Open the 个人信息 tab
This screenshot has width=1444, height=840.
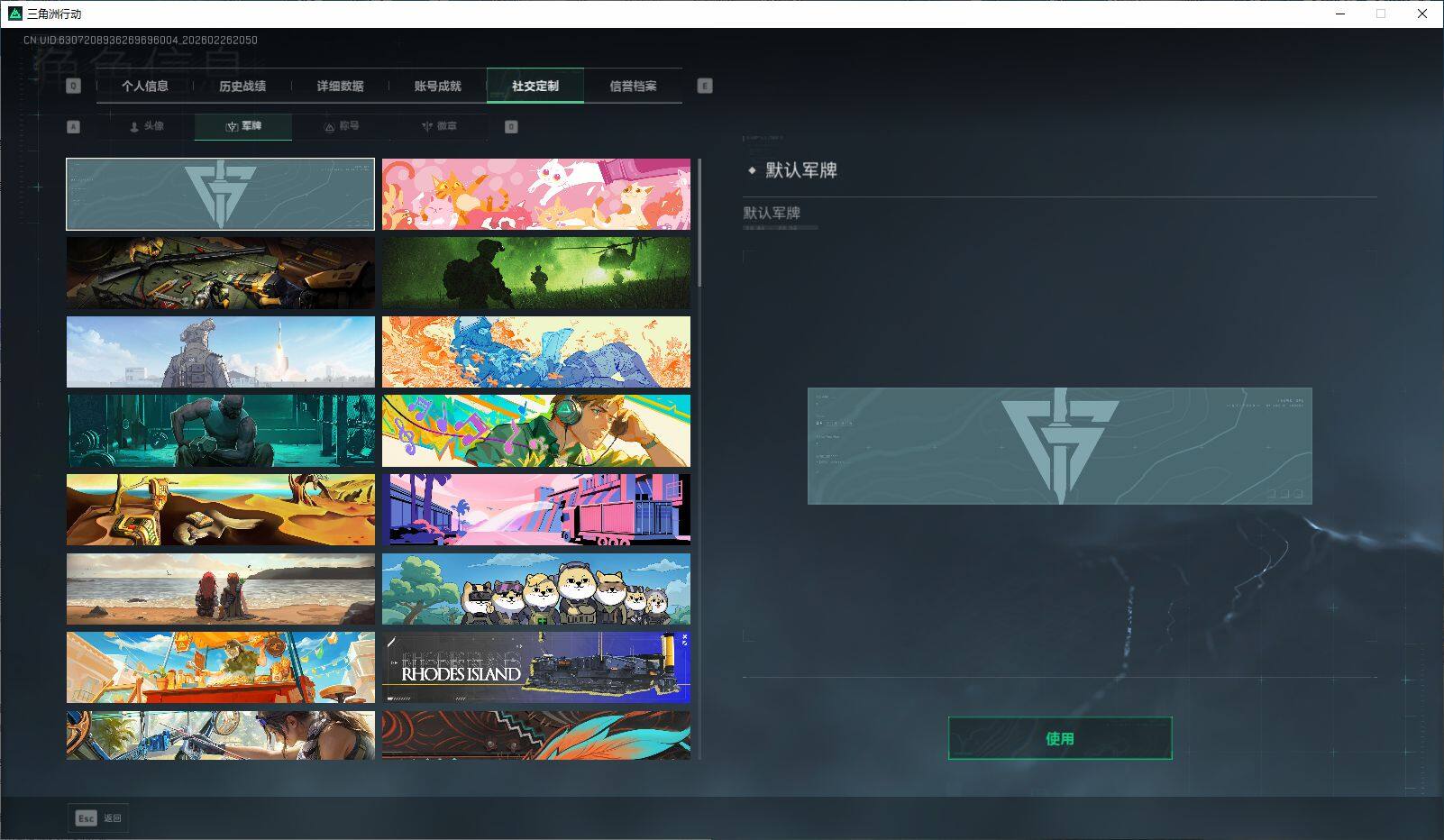click(x=145, y=86)
